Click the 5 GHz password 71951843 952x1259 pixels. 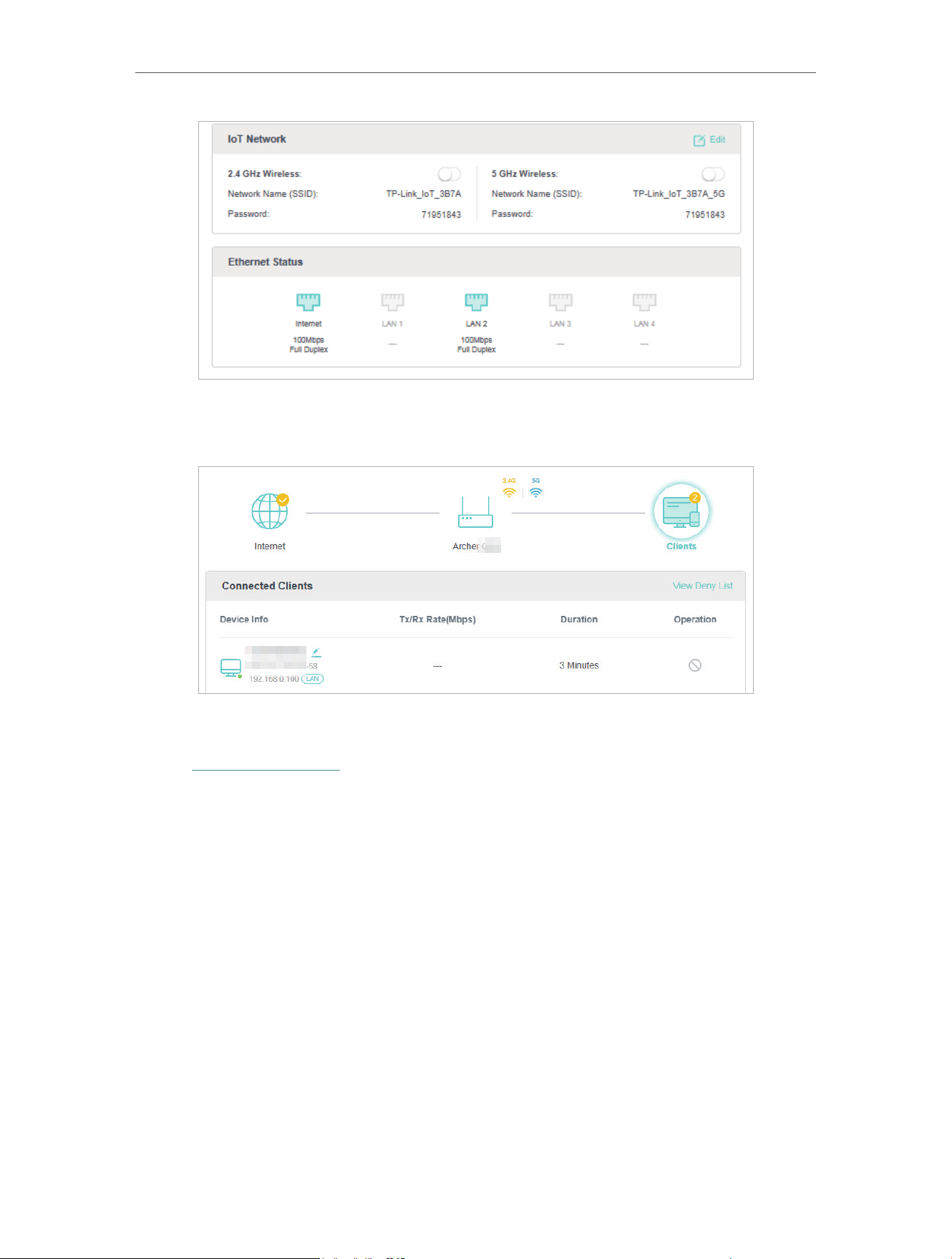(705, 215)
